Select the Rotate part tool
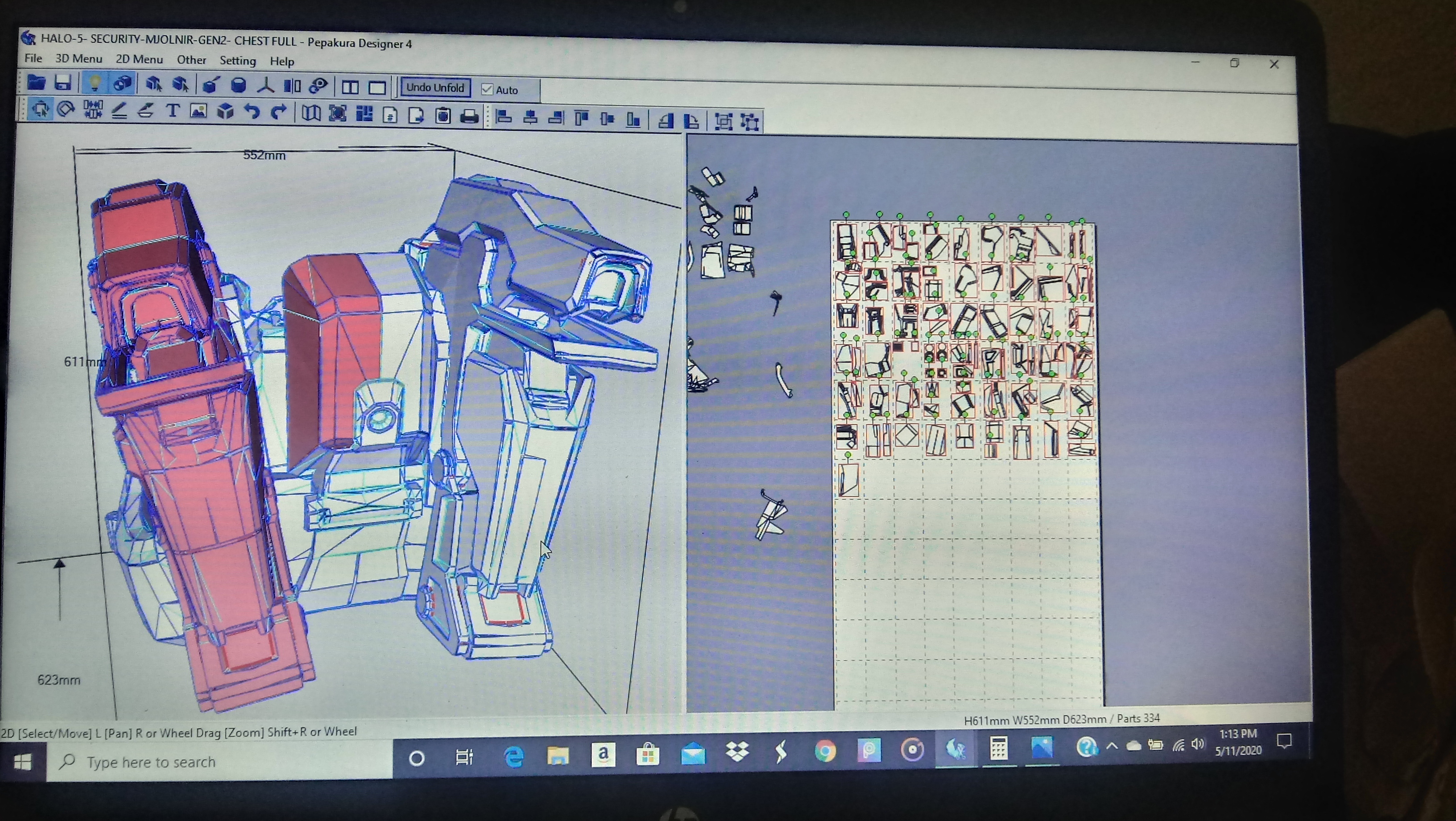 click(66, 109)
